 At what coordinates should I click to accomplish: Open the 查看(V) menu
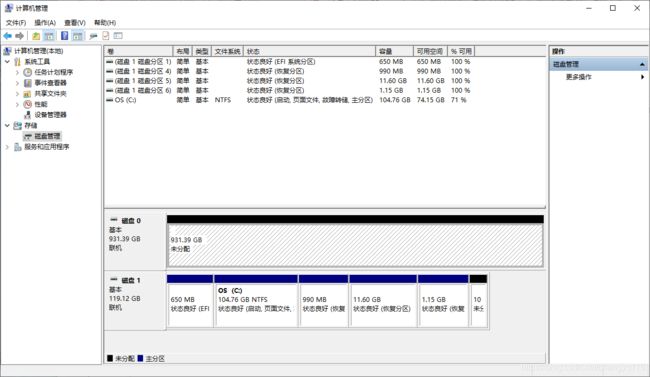click(x=75, y=22)
